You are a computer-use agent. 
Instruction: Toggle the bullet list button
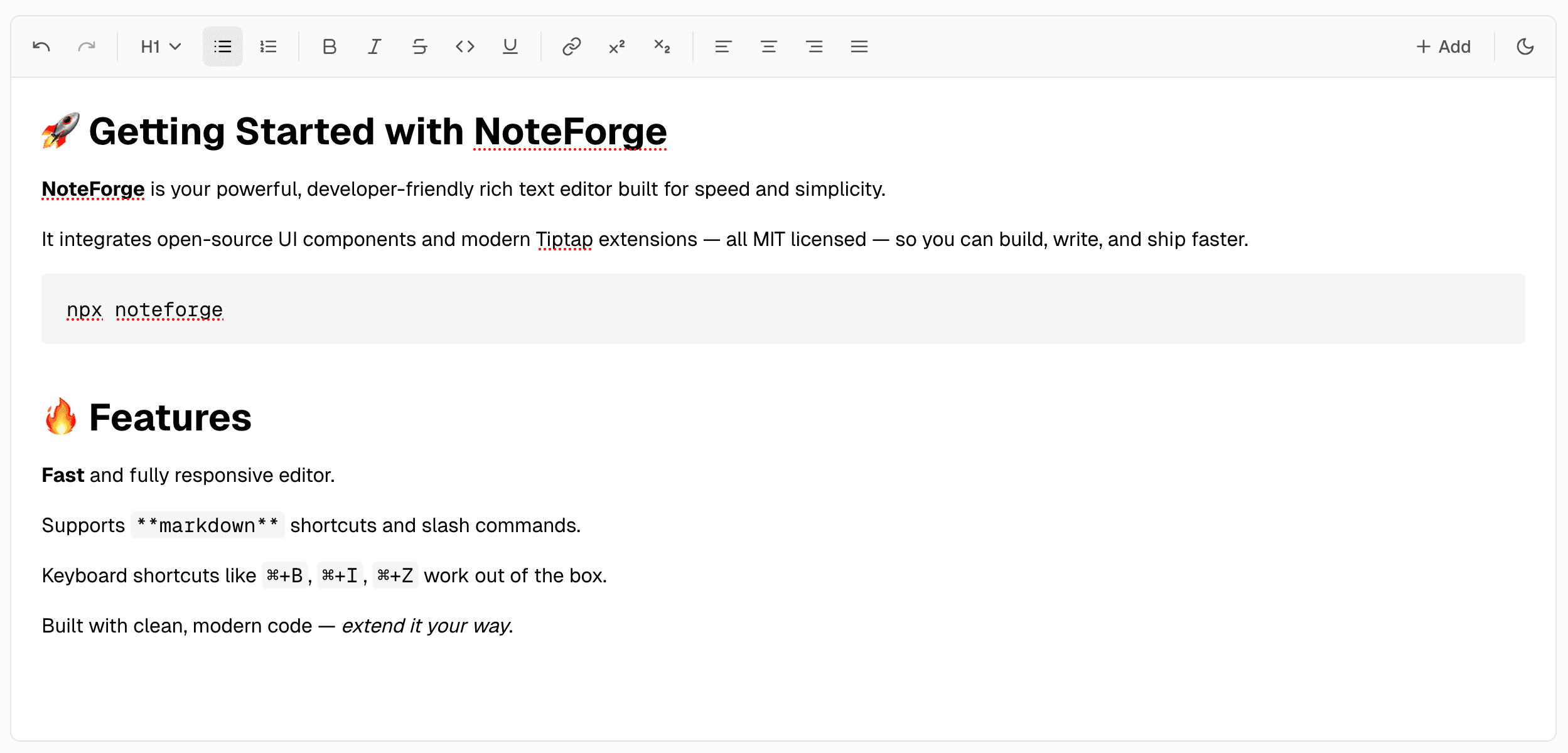coord(222,46)
